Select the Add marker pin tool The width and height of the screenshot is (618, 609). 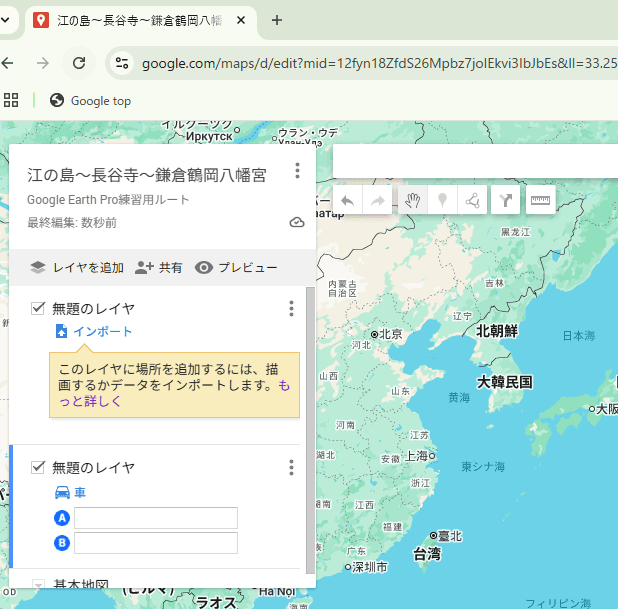click(442, 200)
